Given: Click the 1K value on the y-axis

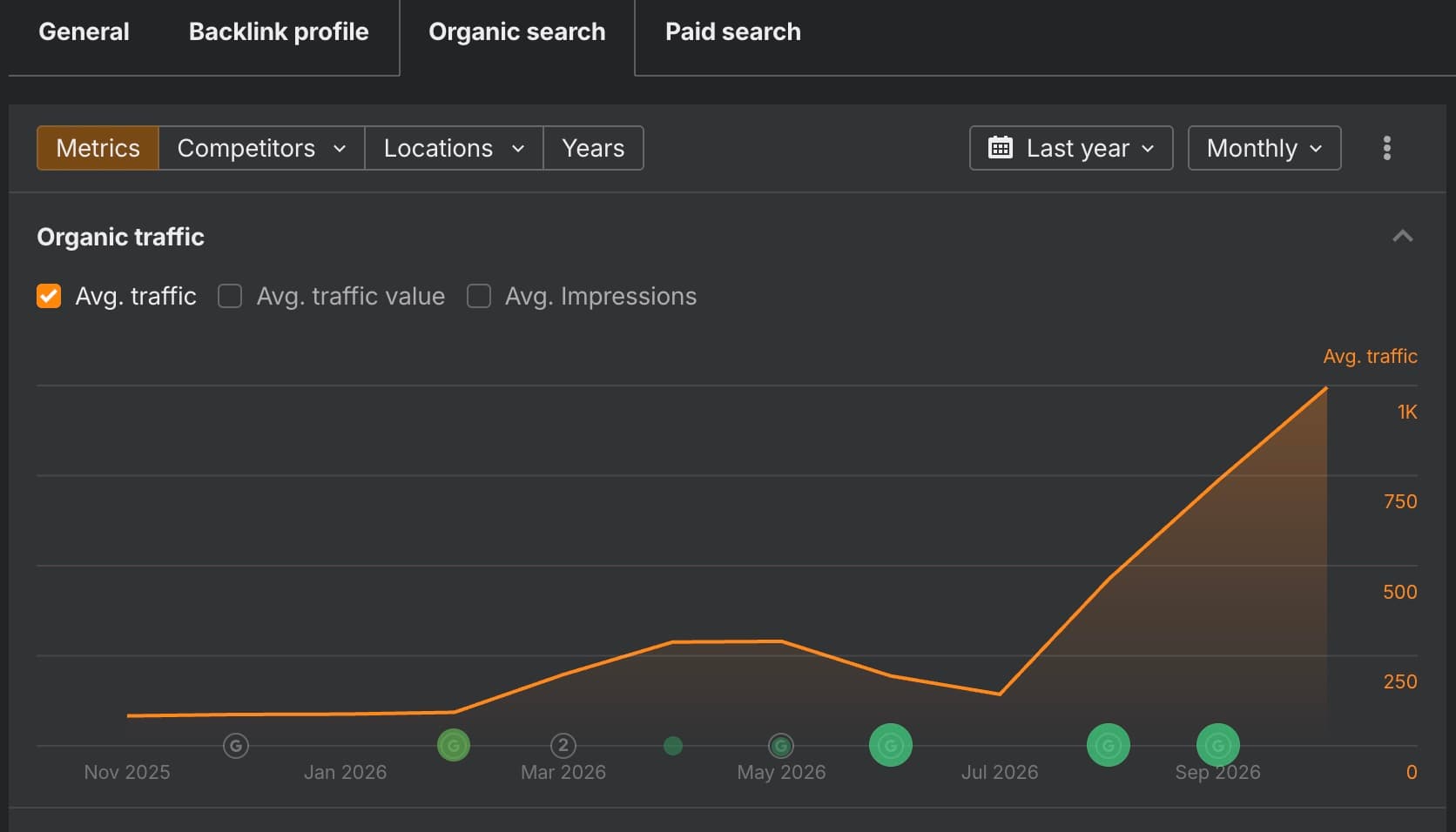Looking at the screenshot, I should pos(1407,412).
